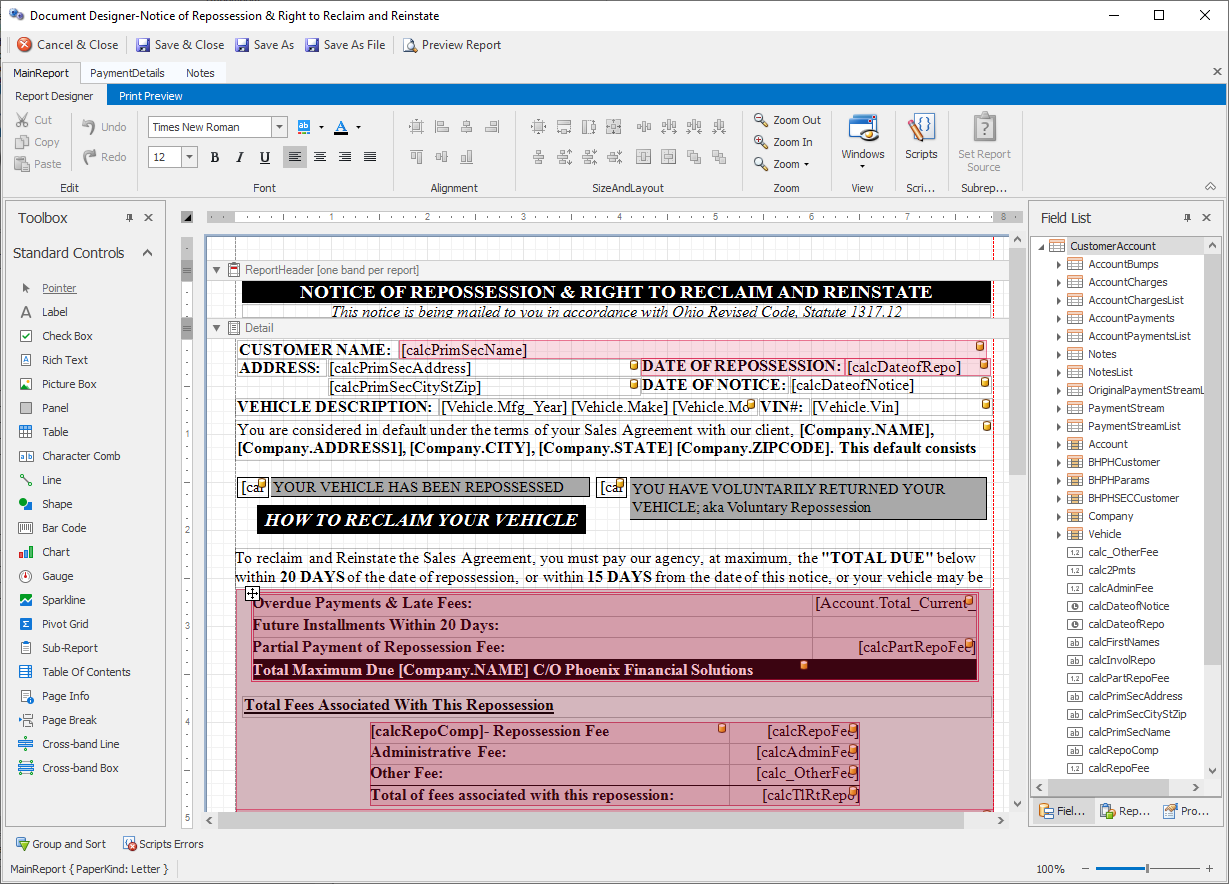This screenshot has height=884, width=1229.
Task: Switch to the PaymentDetails tab
Action: 127,73
